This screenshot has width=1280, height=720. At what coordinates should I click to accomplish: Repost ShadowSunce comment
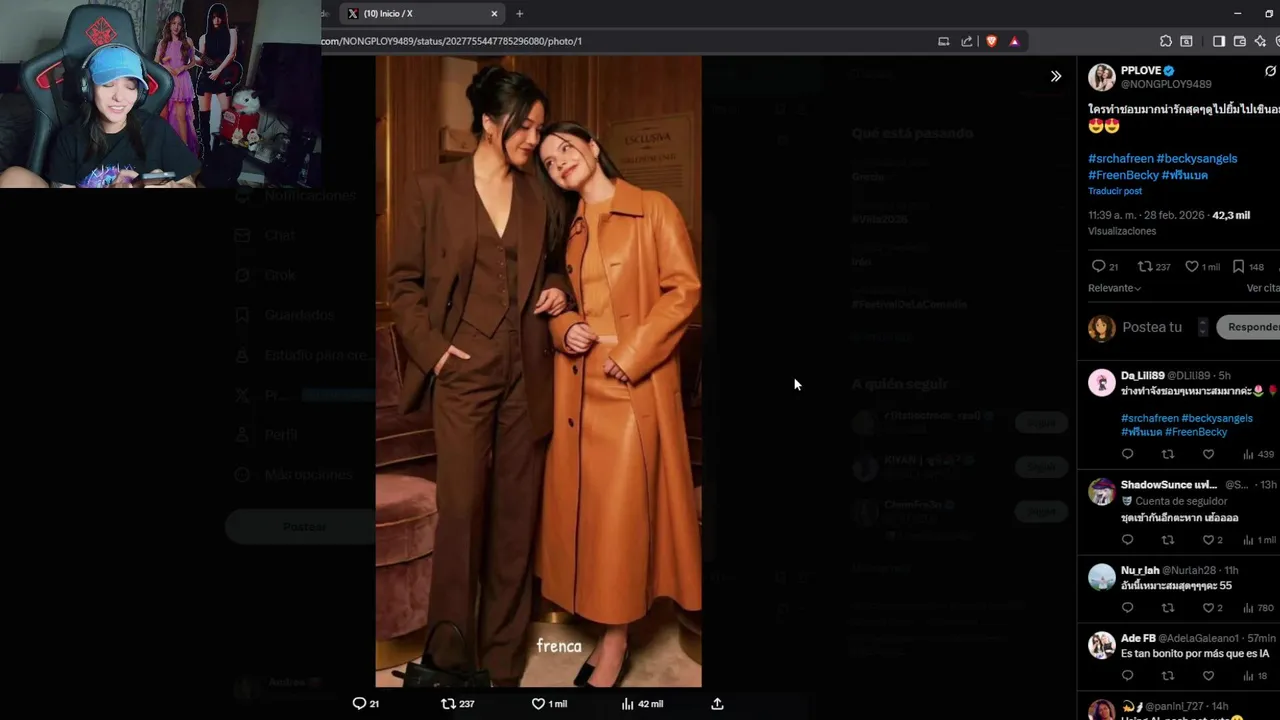point(1167,540)
